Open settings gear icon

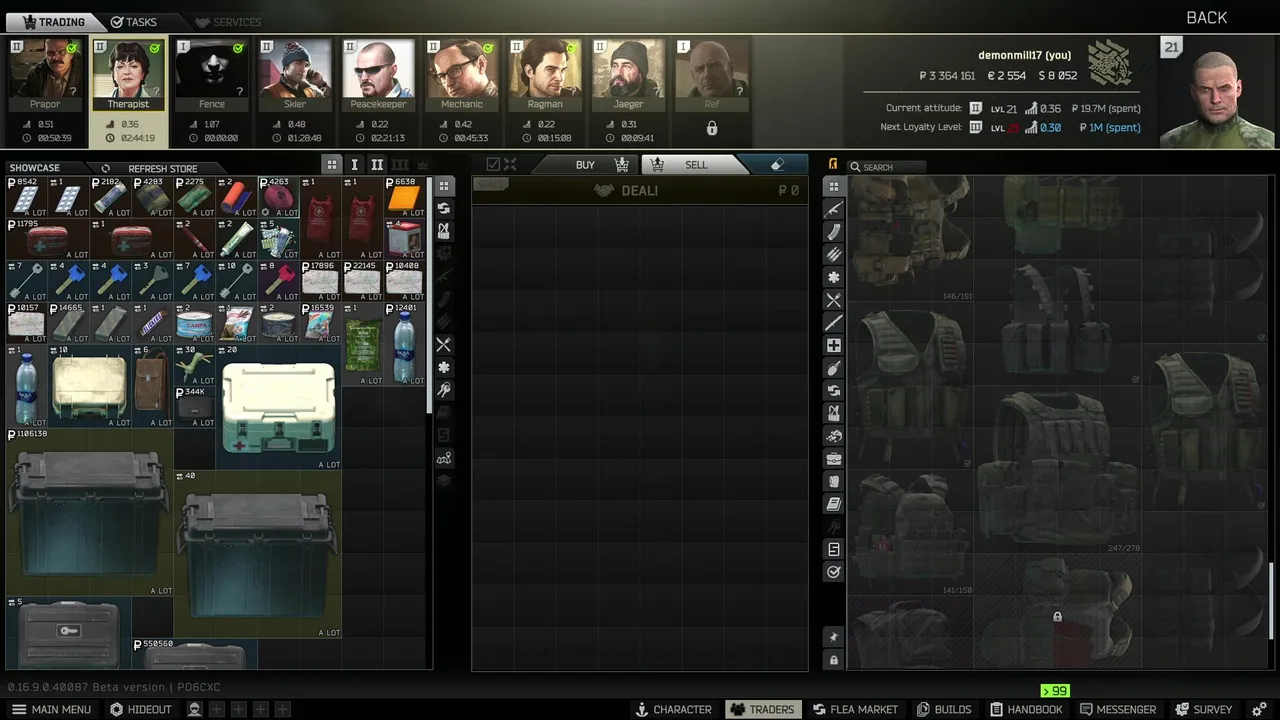[x=1259, y=709]
